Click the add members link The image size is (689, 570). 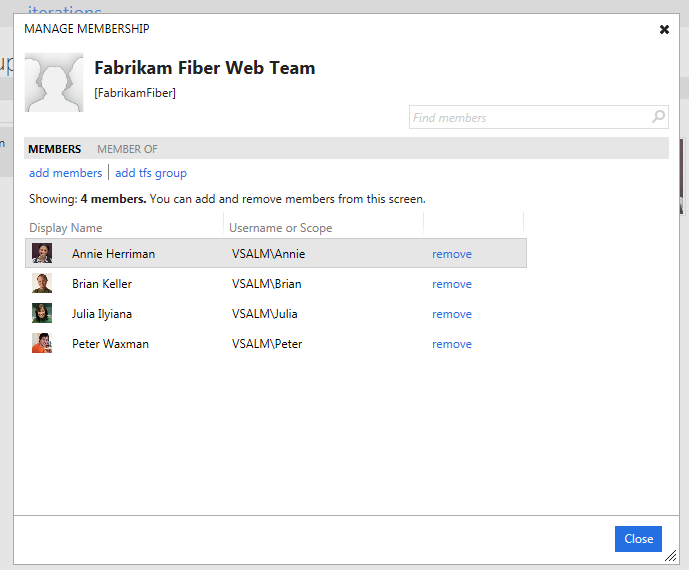pyautogui.click(x=65, y=173)
